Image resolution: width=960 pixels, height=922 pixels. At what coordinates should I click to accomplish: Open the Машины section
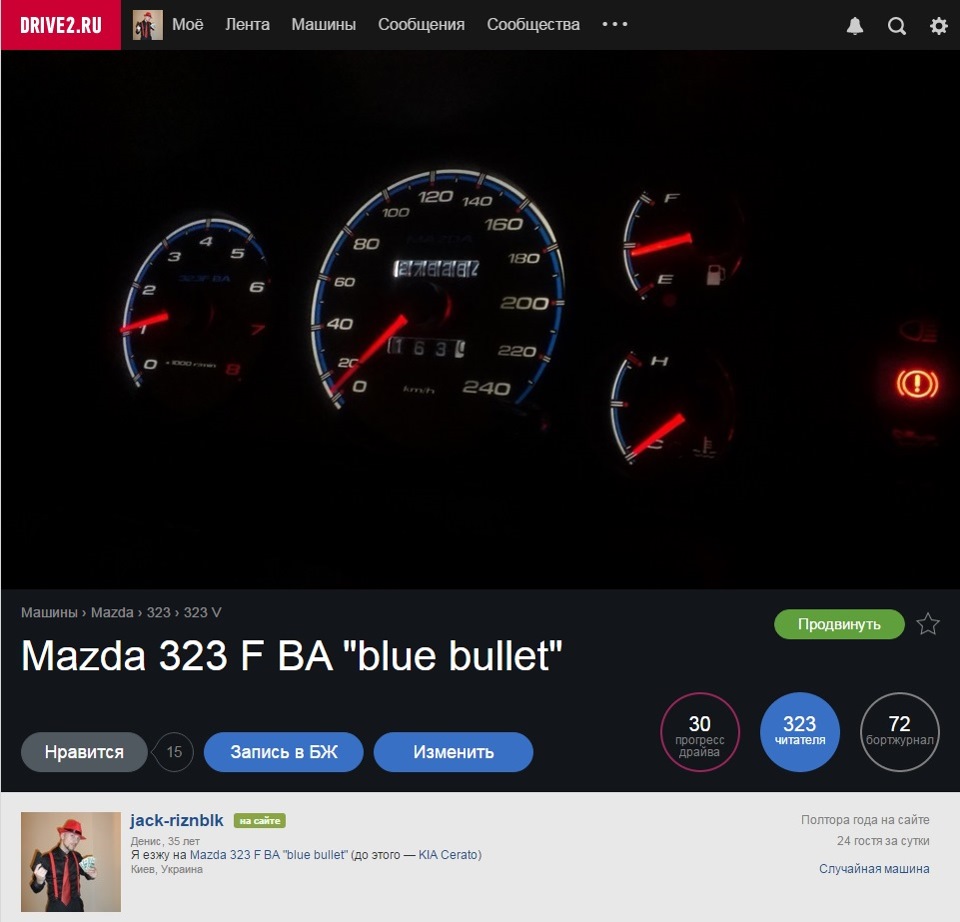click(x=323, y=24)
